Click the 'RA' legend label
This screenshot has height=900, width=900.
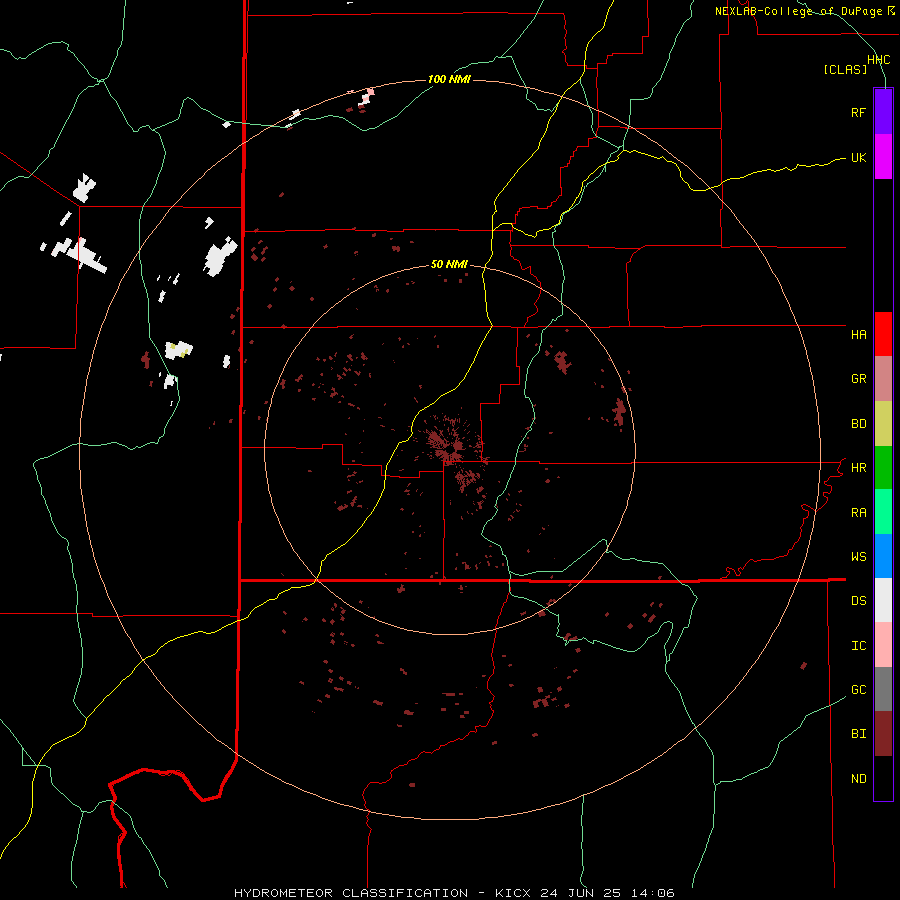click(858, 513)
